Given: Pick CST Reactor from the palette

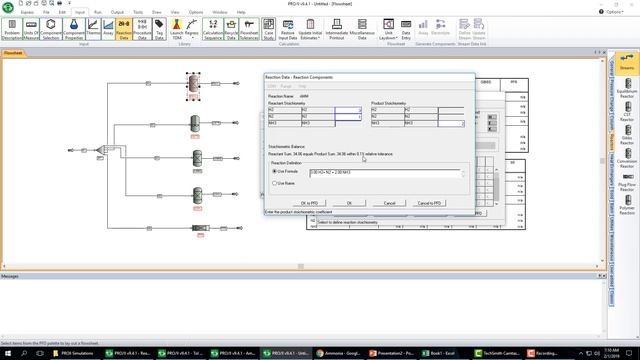Looking at the screenshot, I should 627,111.
